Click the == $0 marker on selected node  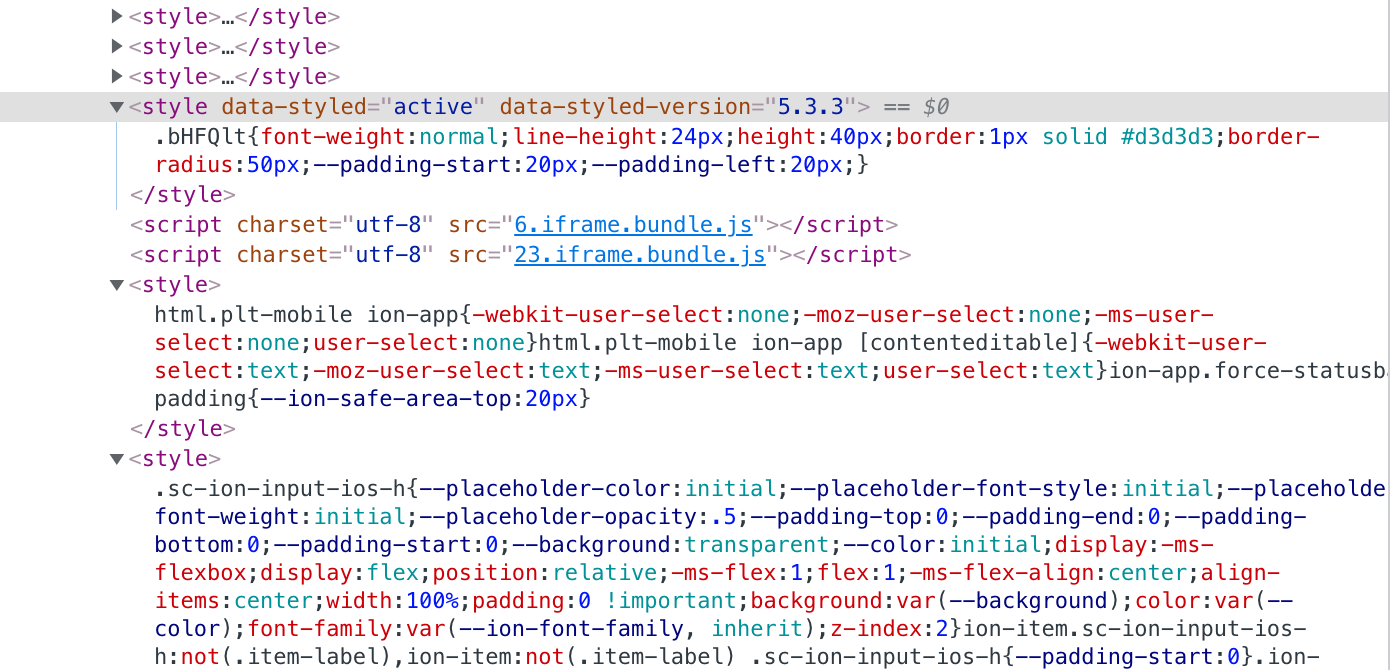click(917, 107)
